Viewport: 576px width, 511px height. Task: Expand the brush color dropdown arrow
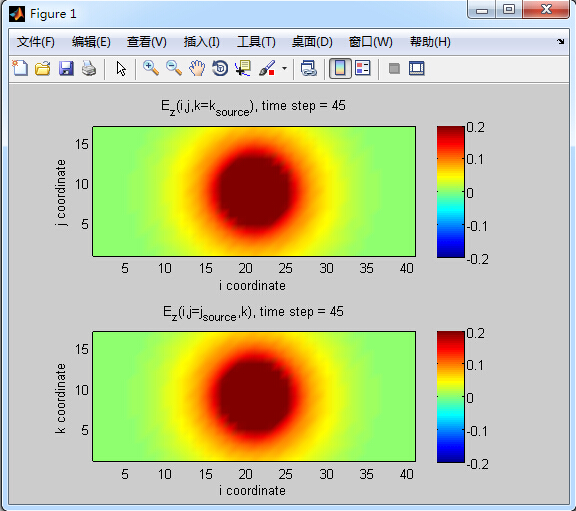(284, 68)
